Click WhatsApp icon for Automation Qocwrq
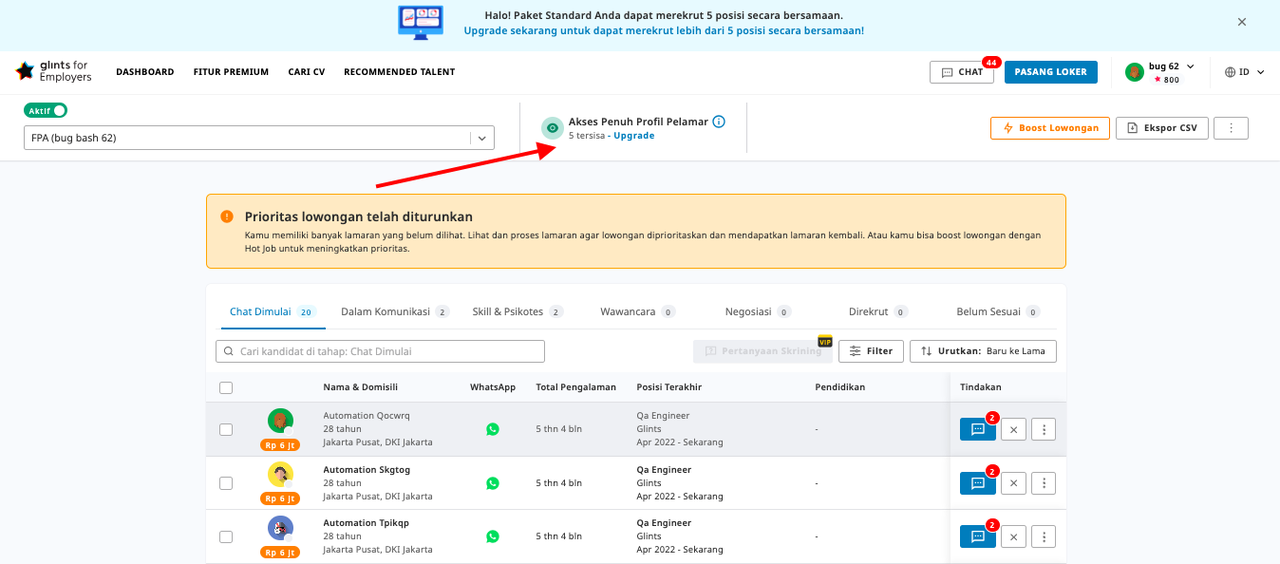1280x564 pixels. [492, 429]
